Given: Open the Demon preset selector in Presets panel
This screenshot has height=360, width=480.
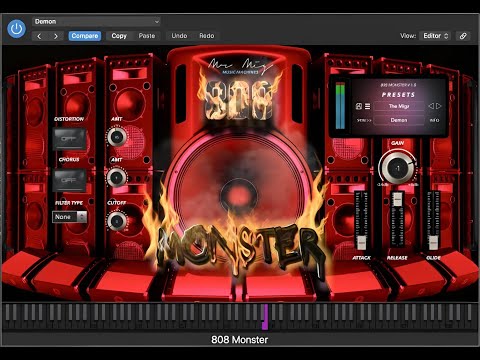Looking at the screenshot, I should coord(399,120).
